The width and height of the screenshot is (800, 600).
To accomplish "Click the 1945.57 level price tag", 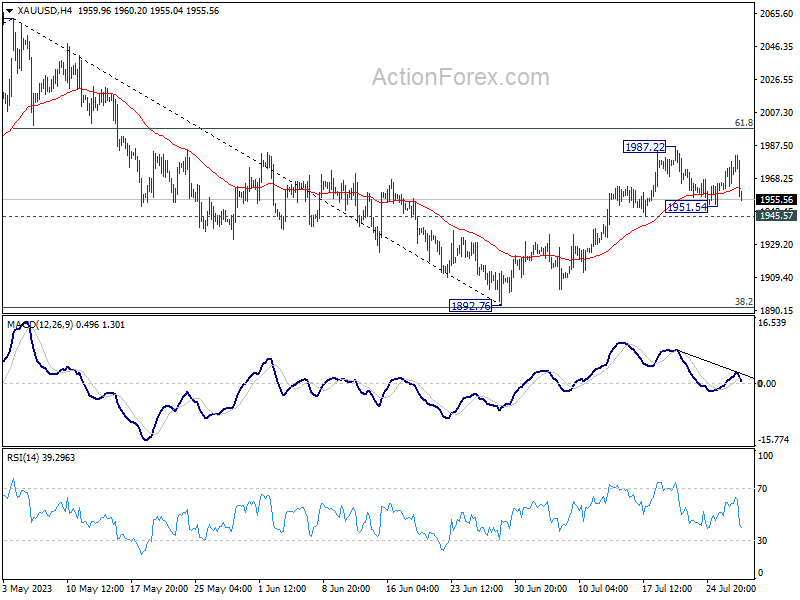I will tap(776, 215).
